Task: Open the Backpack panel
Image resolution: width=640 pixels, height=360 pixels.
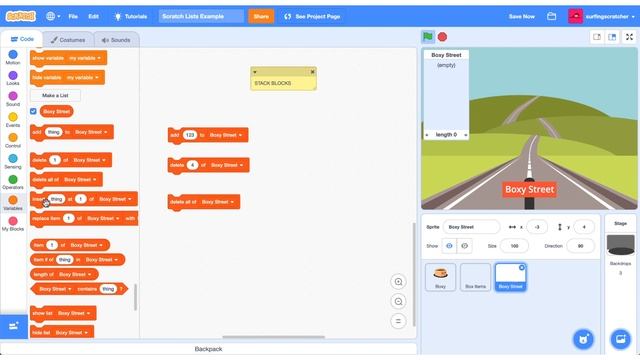Action: 208,349
